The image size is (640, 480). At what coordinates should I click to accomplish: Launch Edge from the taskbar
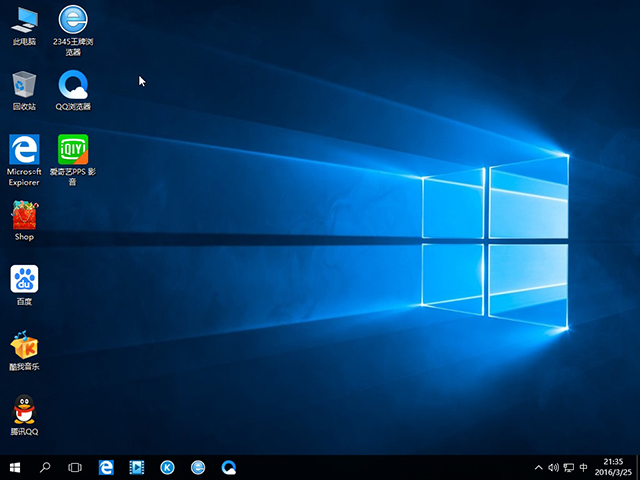pyautogui.click(x=106, y=467)
